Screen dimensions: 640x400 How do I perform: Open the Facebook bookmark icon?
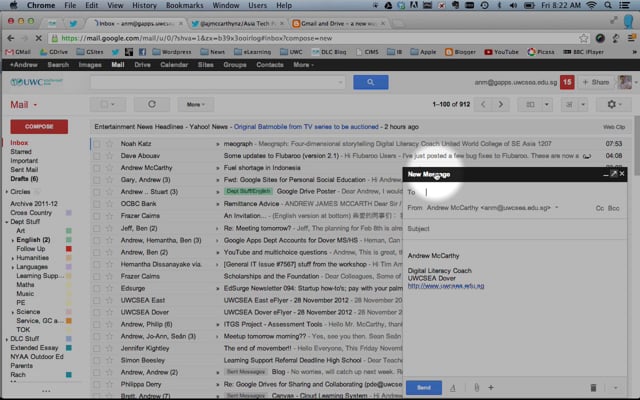[x=142, y=52]
